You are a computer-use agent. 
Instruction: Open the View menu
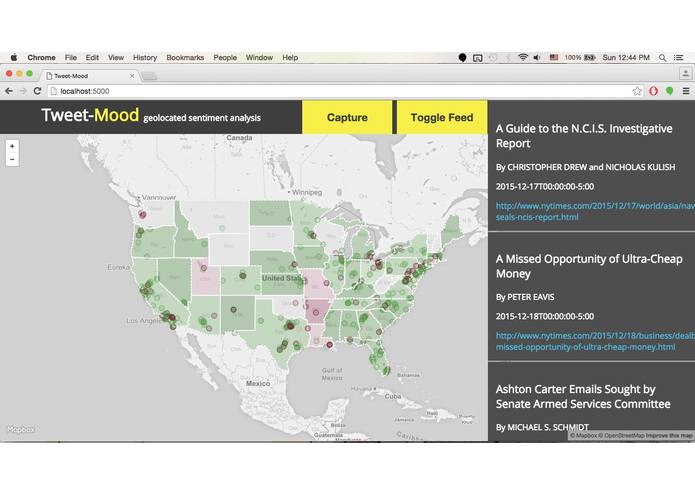[116, 58]
